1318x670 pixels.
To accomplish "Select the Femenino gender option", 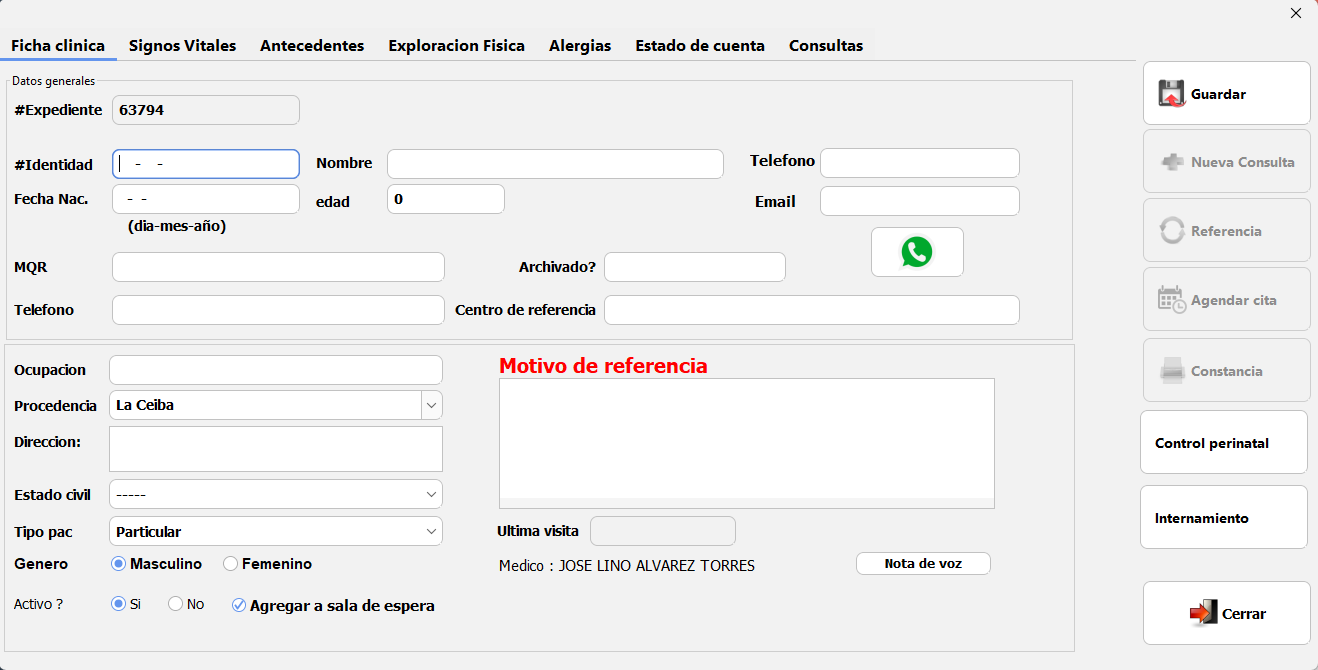I will click(231, 564).
